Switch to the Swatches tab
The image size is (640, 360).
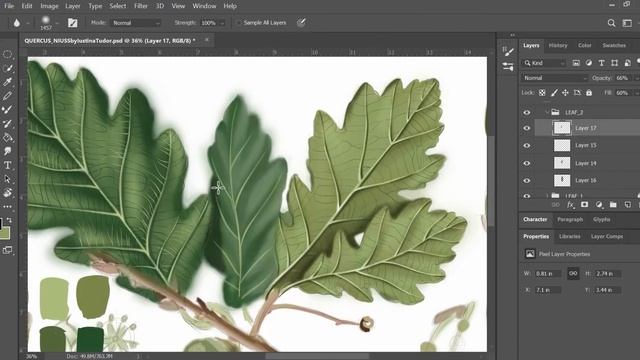tap(614, 45)
